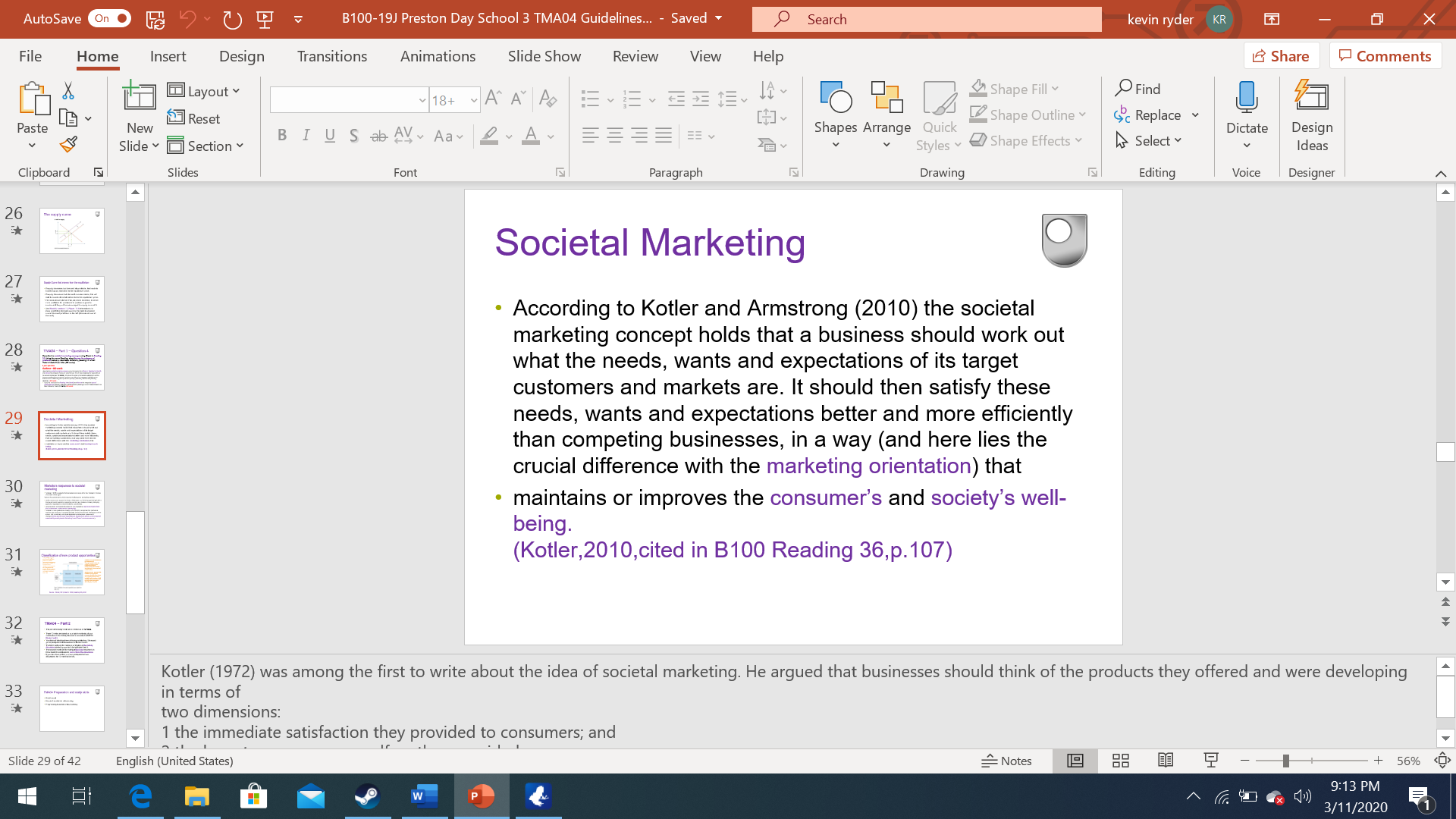Decrease list indent level
This screenshot has height=819, width=1456.
point(676,99)
